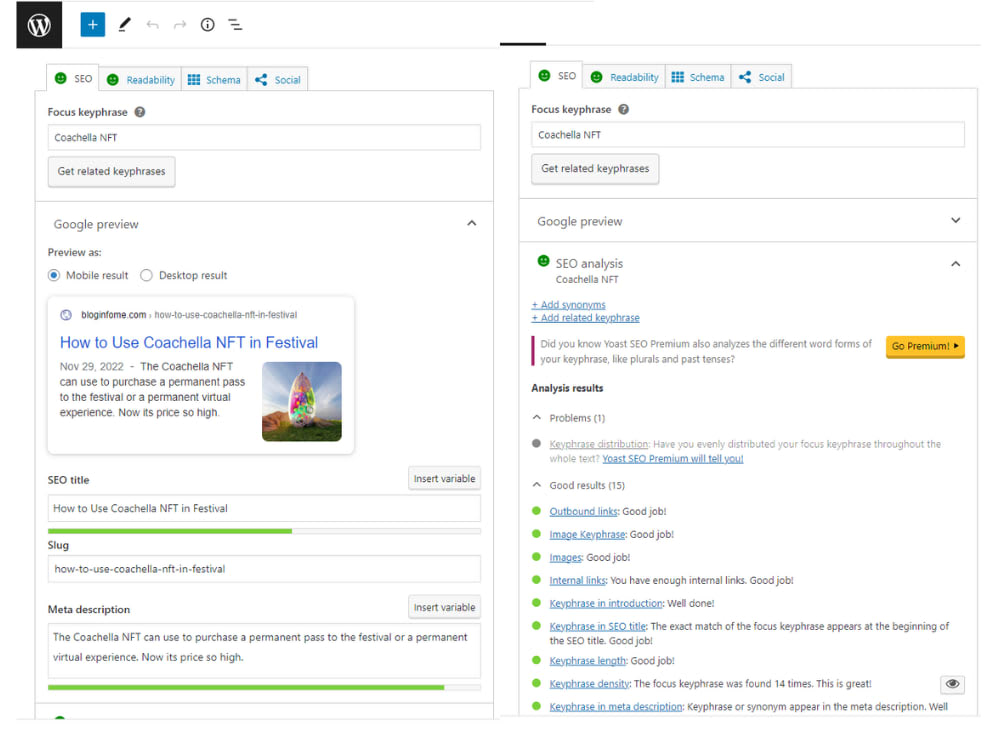Click Get related keyphrases in right panel
The width and height of the screenshot is (1000, 750).
595,169
